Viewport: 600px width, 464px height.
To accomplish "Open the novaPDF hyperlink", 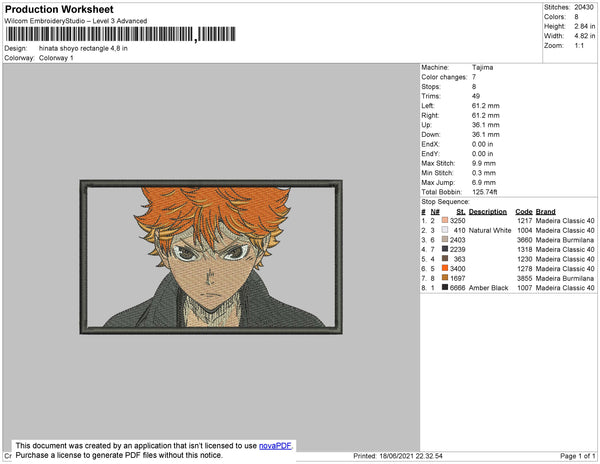I will click(x=275, y=446).
